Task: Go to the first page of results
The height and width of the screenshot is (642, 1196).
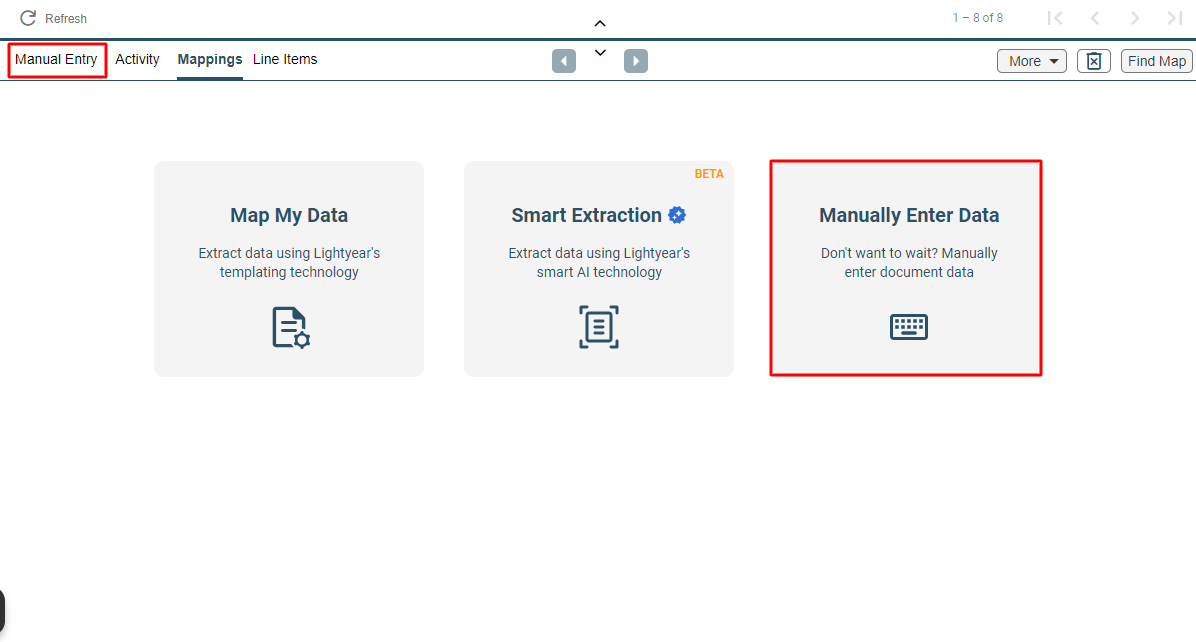Action: tap(1055, 18)
